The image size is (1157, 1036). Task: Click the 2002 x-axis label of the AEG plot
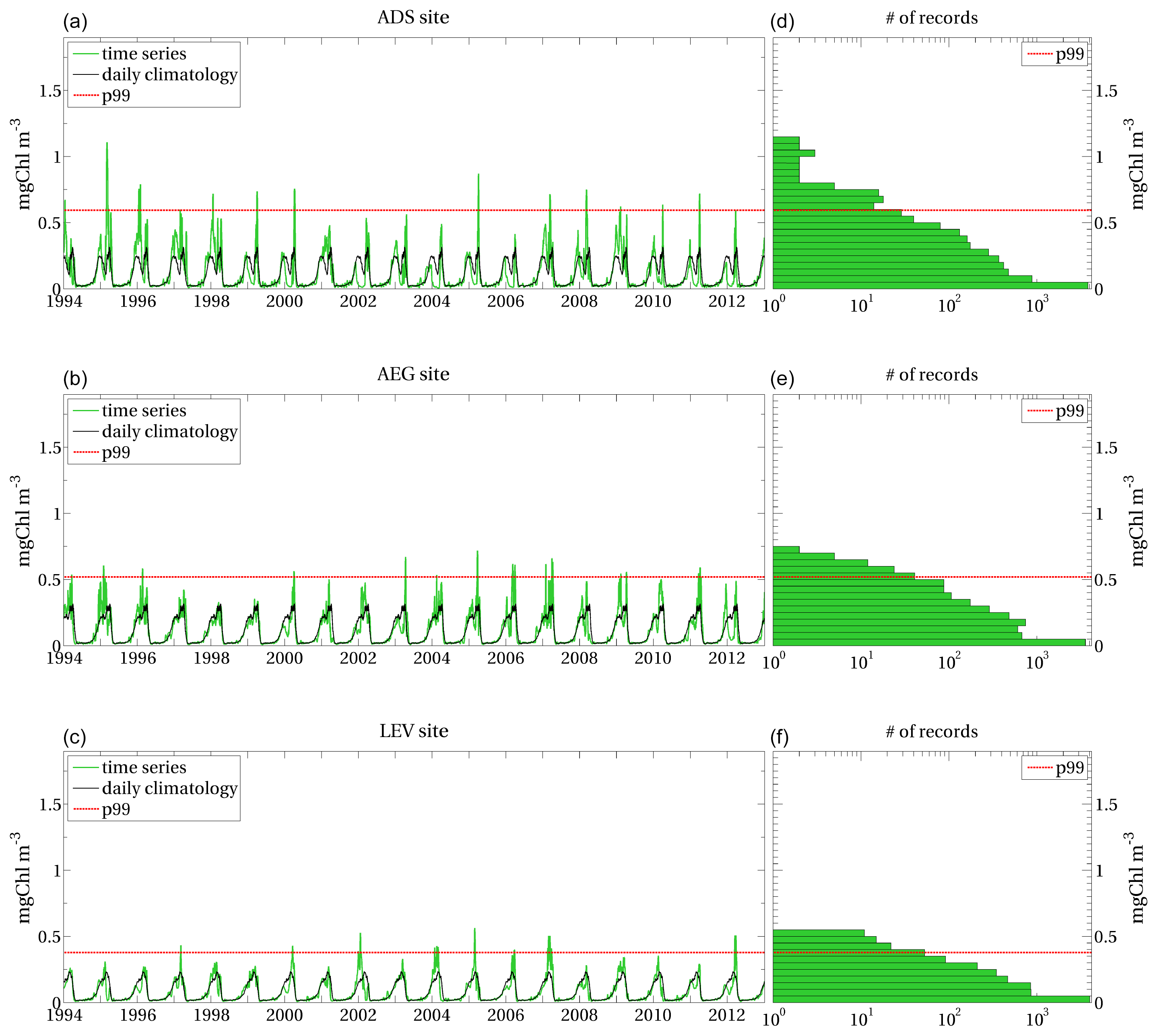(x=358, y=659)
